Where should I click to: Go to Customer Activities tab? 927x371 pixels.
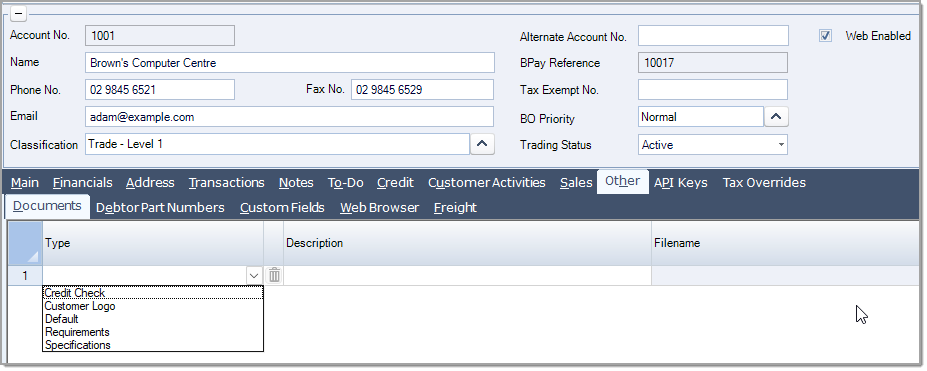[487, 183]
